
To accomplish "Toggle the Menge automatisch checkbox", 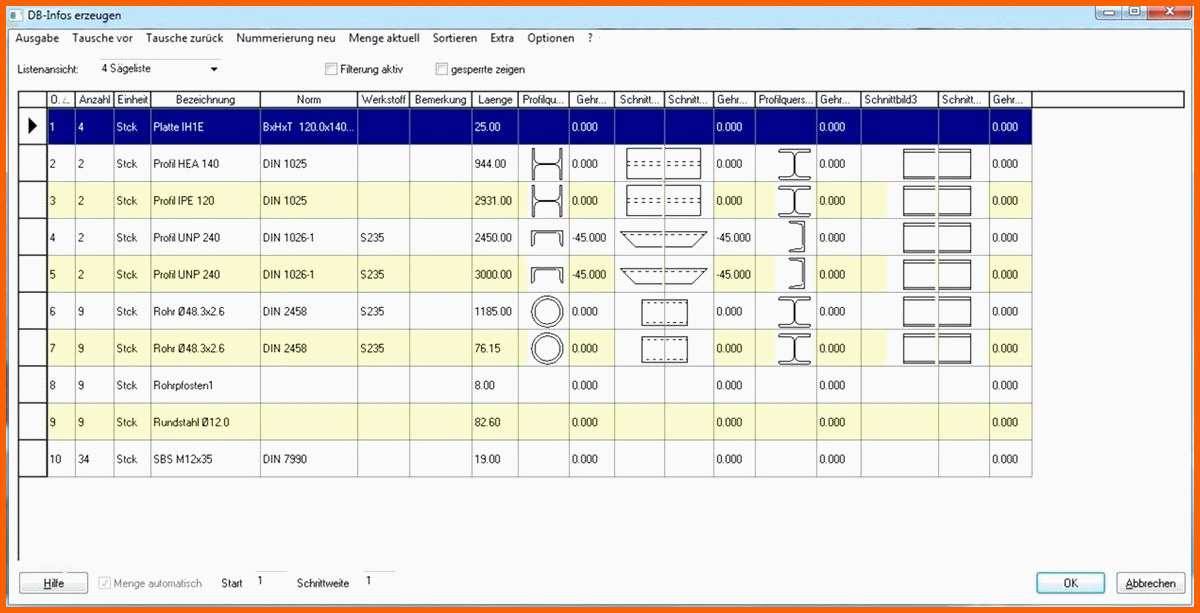I will point(104,583).
